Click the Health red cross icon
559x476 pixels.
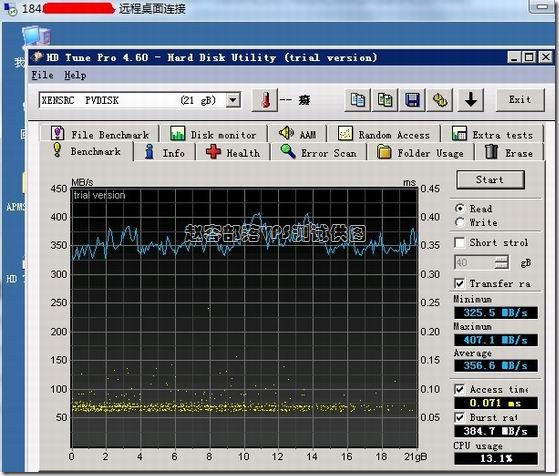tap(213, 152)
